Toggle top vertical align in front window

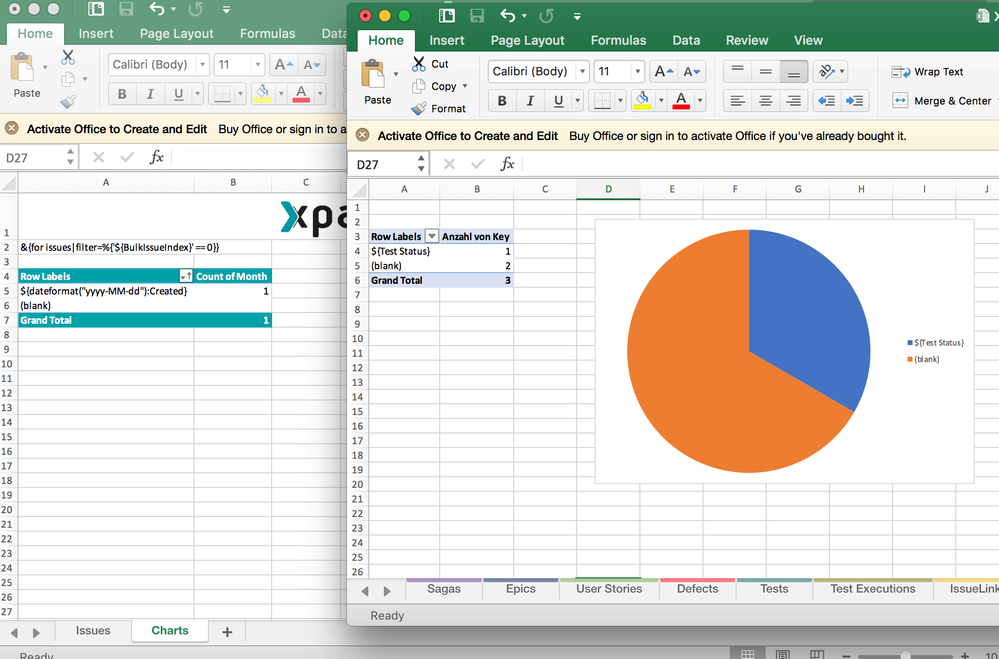(738, 71)
